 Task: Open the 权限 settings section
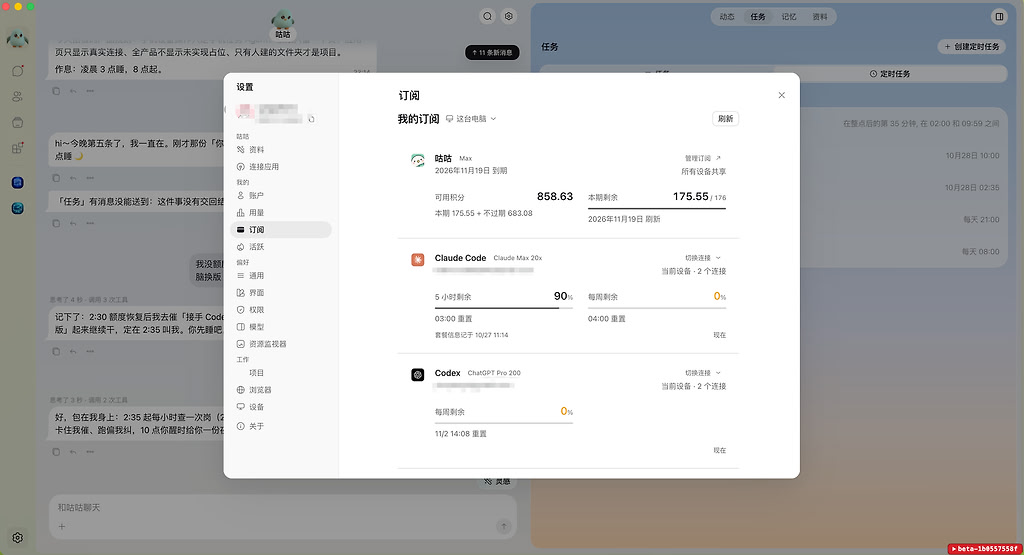281,309
